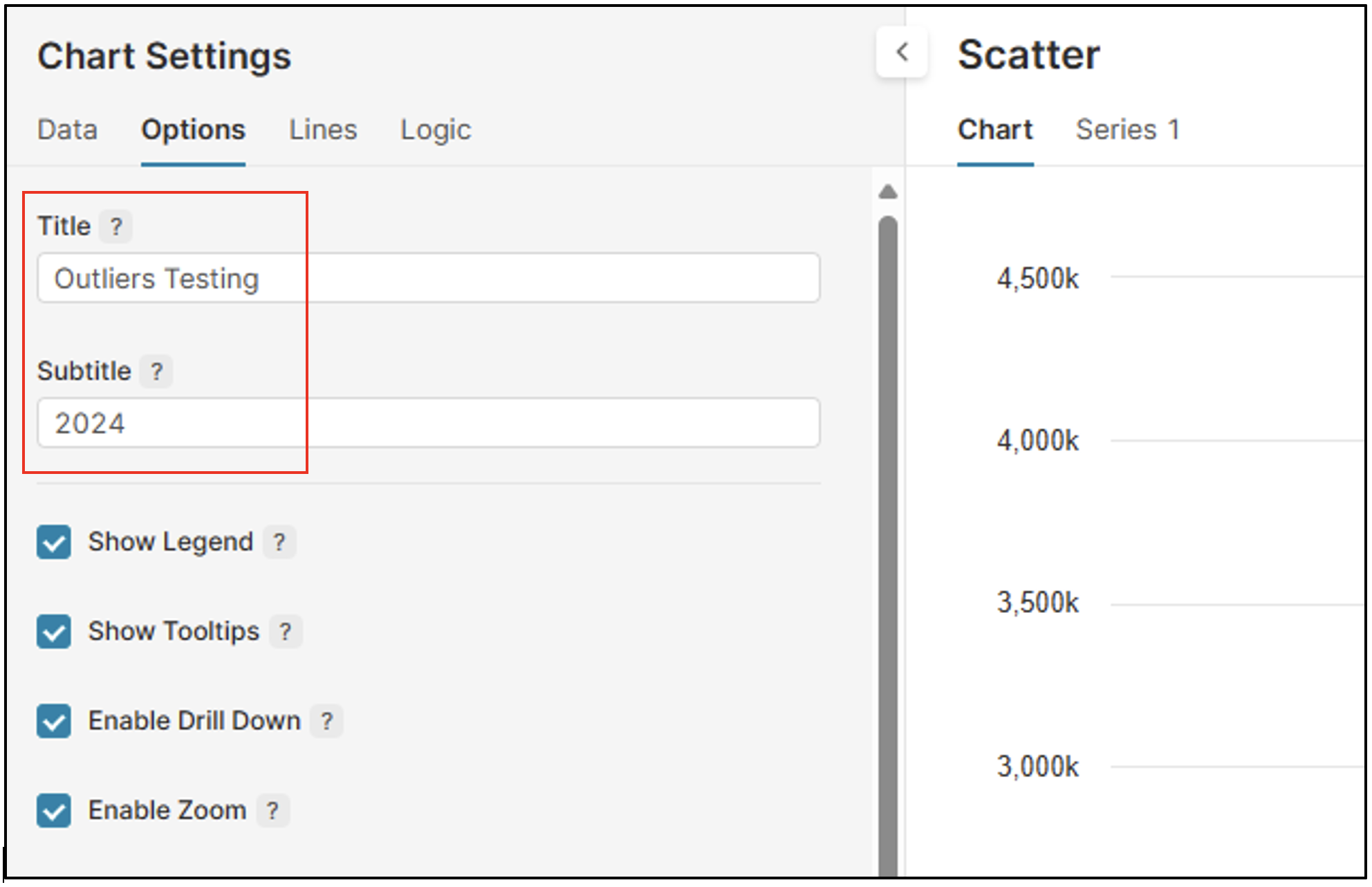The image size is (1372, 887).
Task: Click the Enable Drill Down help icon
Action: tap(326, 722)
